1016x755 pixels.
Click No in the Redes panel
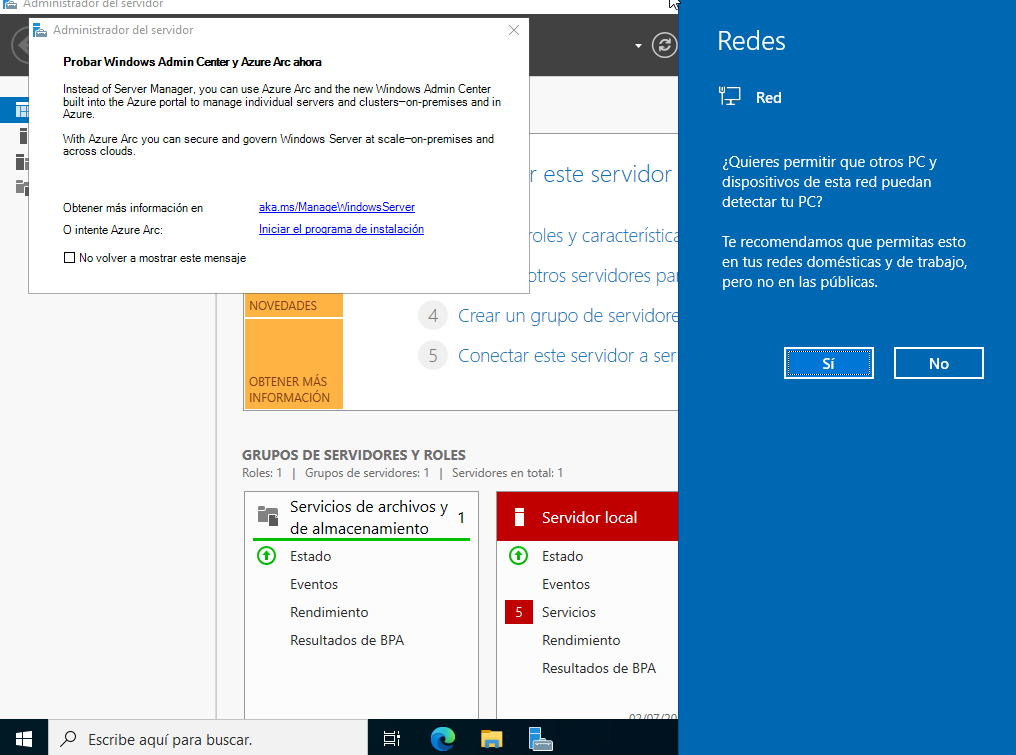938,363
